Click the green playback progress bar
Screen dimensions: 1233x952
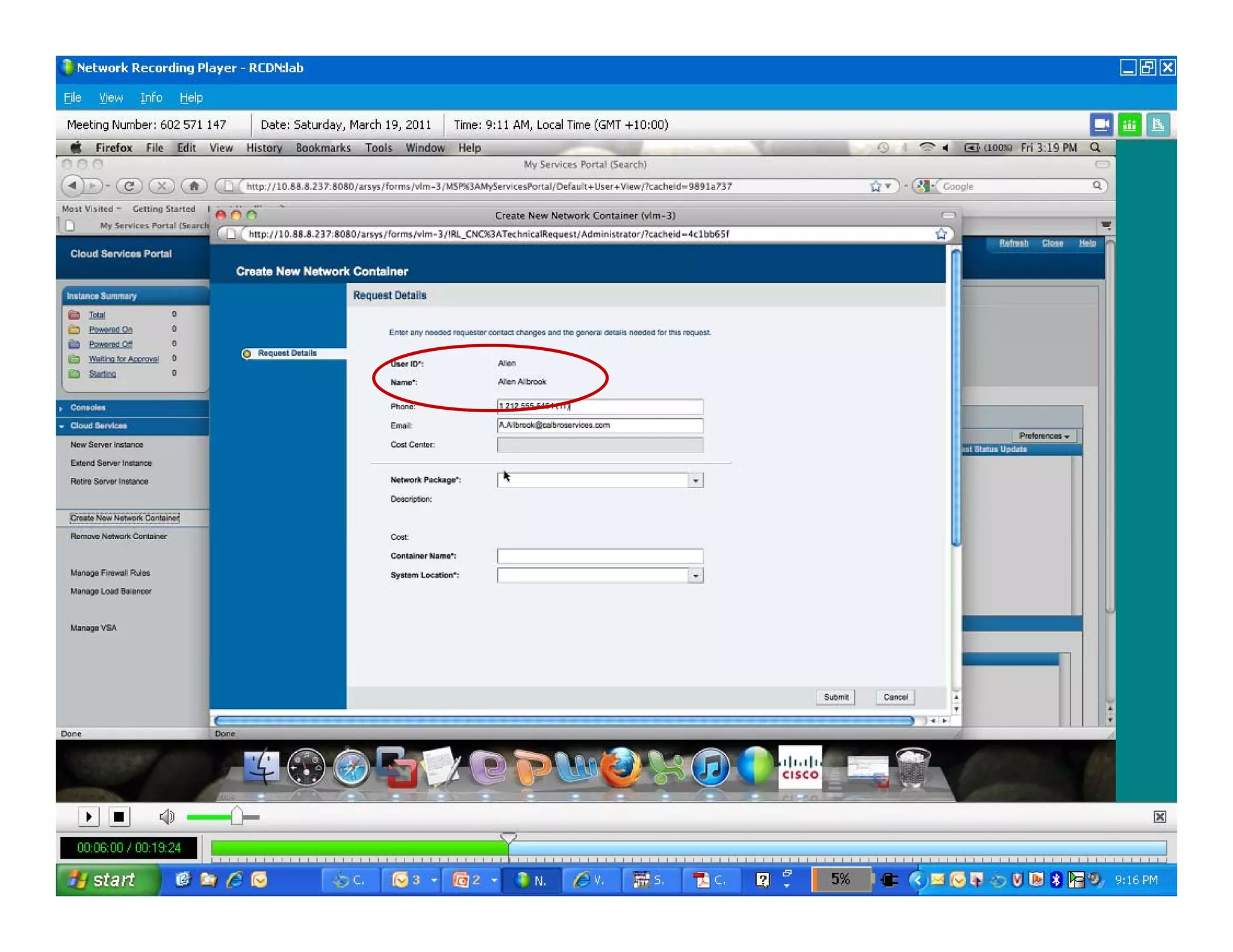click(x=360, y=848)
